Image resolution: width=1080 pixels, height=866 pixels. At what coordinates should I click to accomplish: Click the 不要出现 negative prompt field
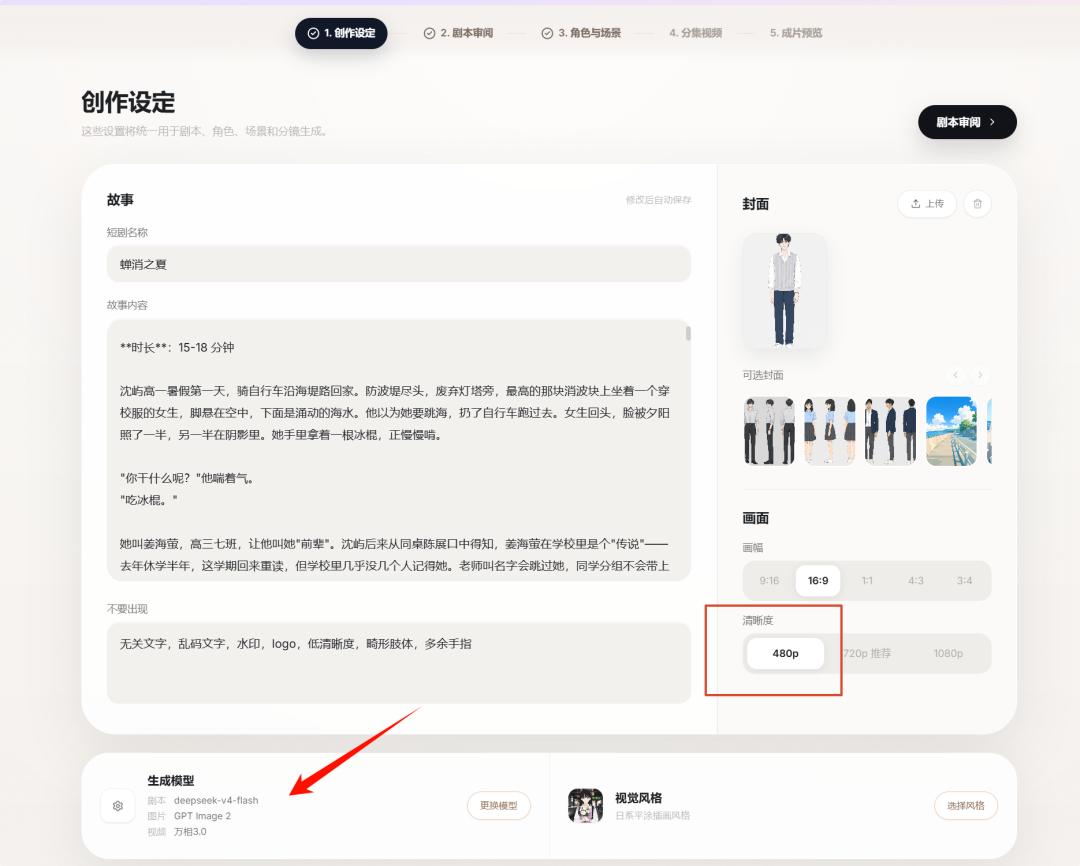(x=399, y=663)
